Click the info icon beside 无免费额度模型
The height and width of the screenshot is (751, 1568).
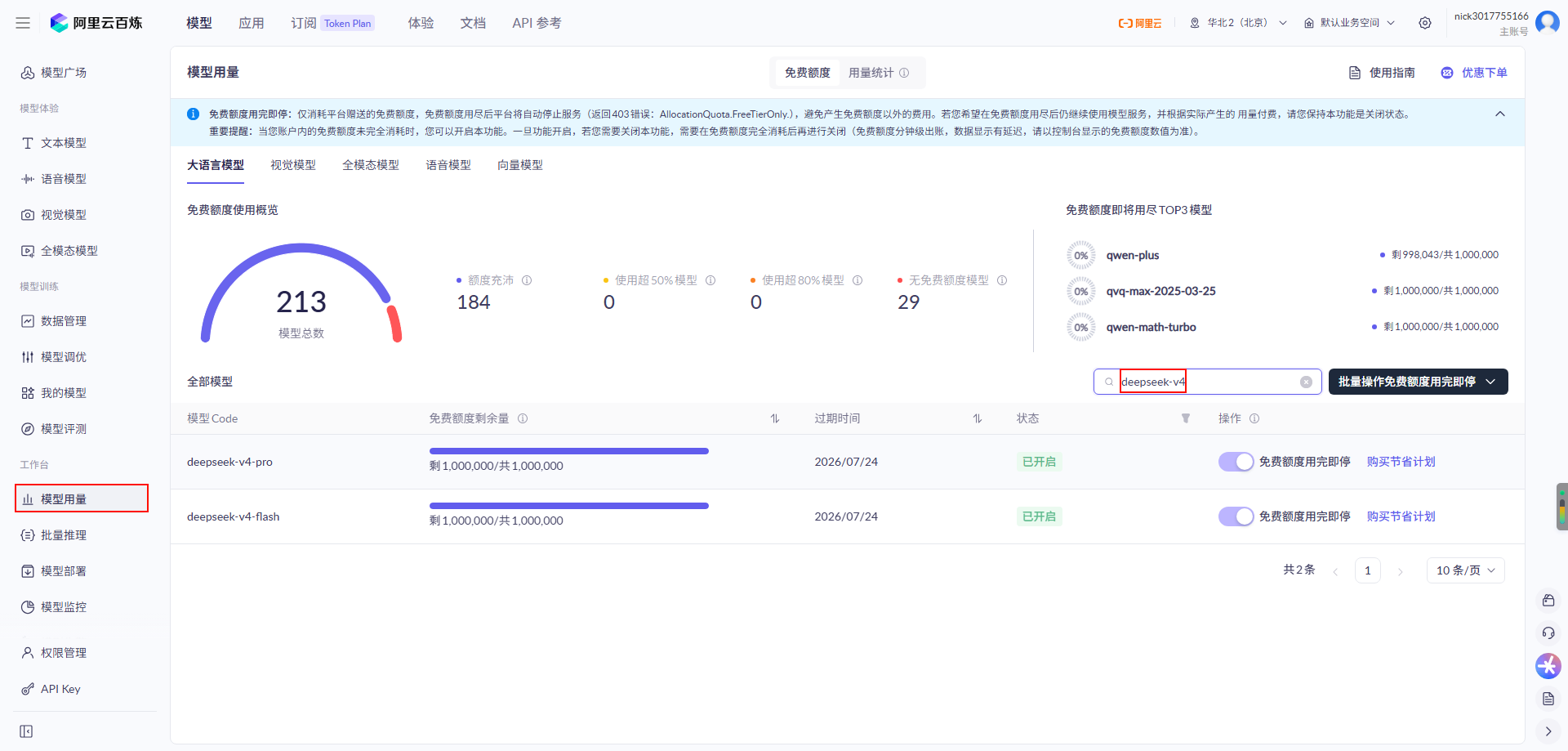tap(1002, 280)
